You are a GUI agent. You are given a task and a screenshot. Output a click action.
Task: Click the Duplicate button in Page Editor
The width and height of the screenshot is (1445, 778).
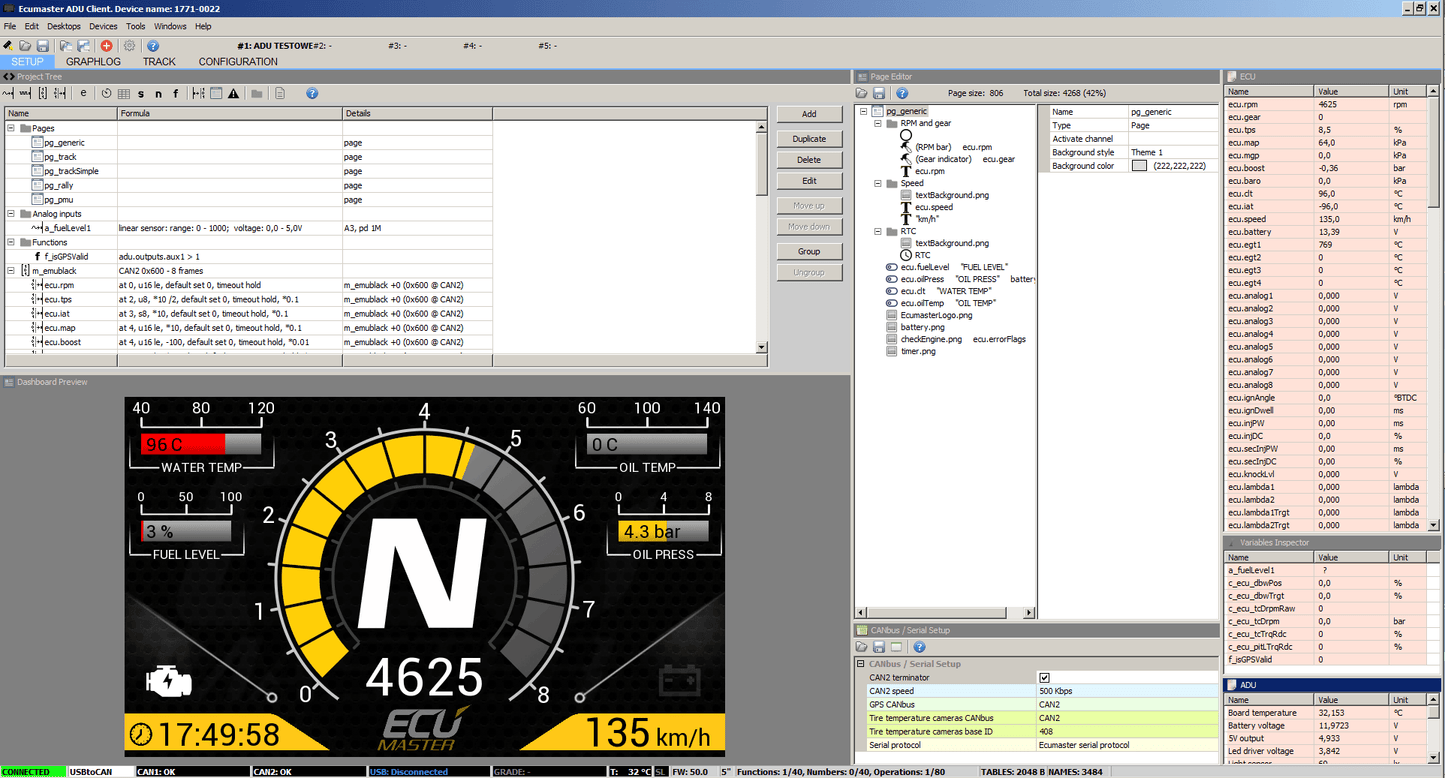click(x=808, y=136)
